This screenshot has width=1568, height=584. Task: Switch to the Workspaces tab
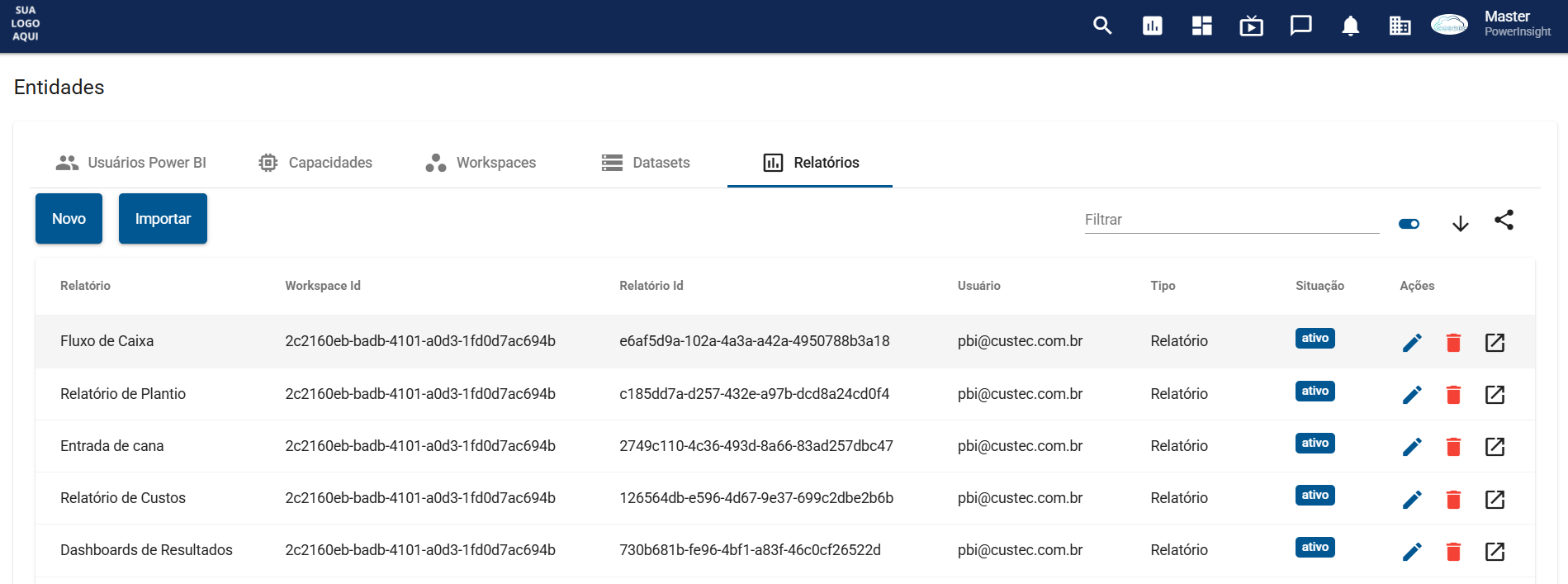click(x=480, y=163)
